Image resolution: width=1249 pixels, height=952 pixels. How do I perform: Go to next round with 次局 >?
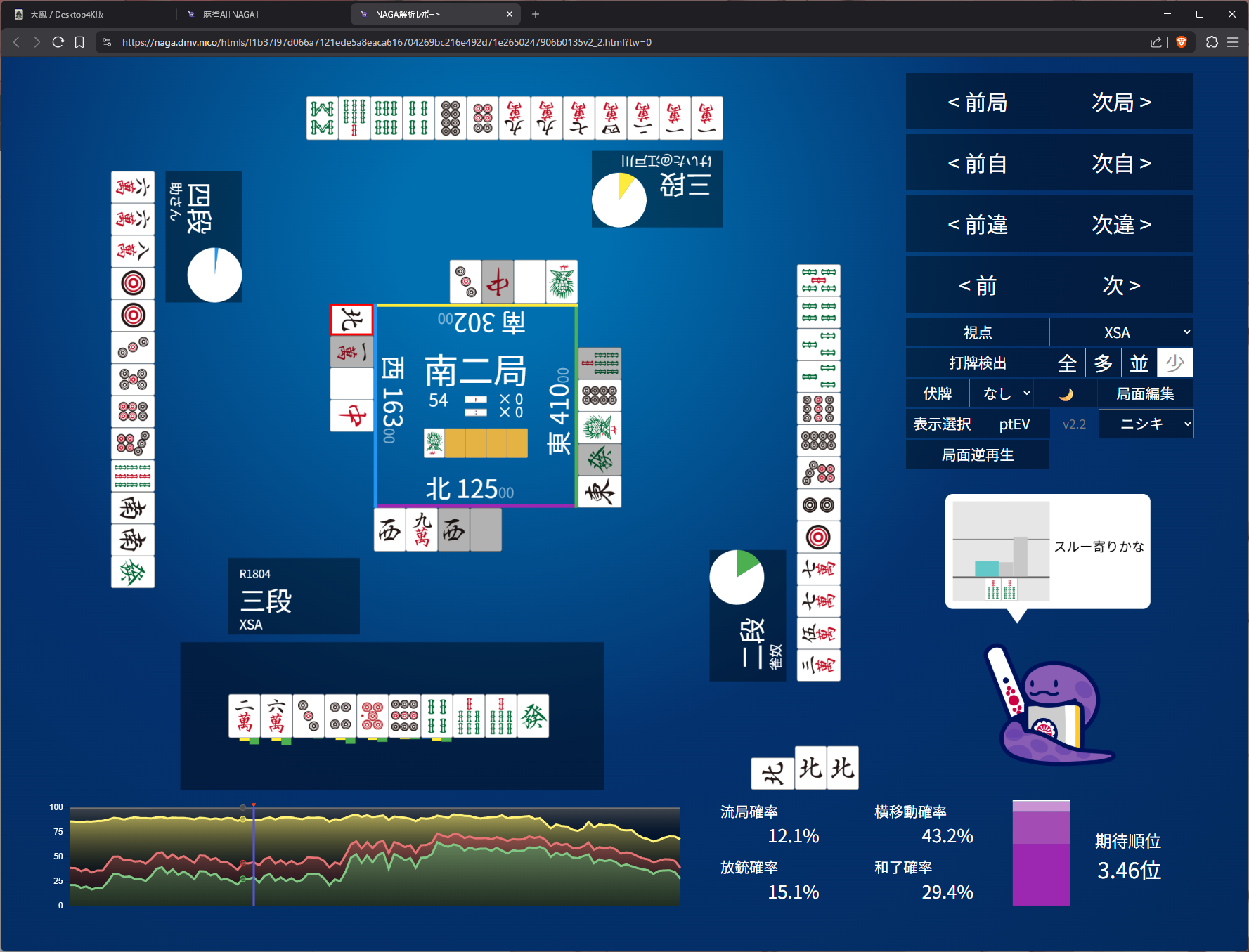[1121, 103]
